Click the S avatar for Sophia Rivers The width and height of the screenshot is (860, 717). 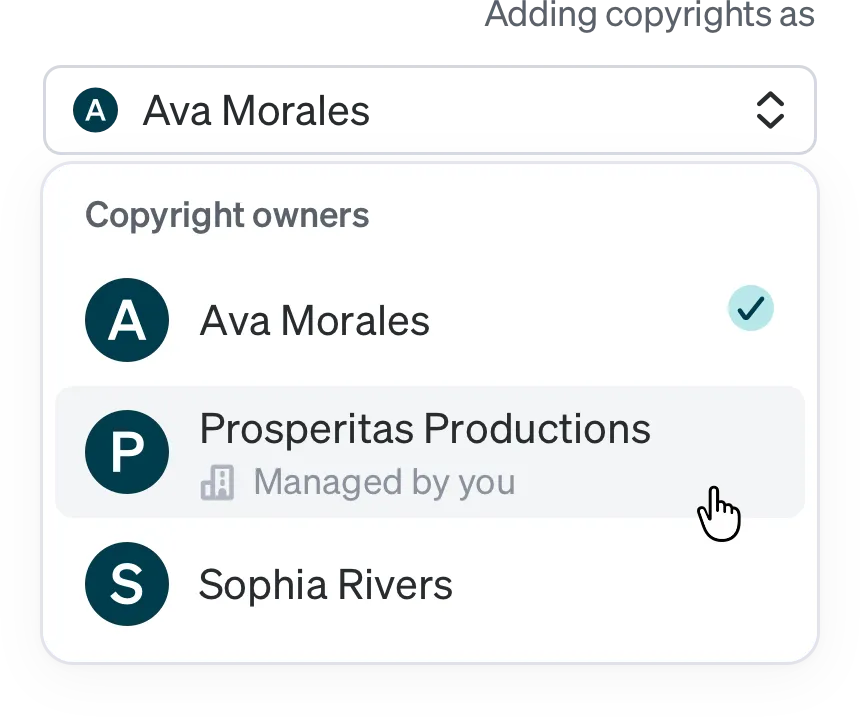[127, 584]
